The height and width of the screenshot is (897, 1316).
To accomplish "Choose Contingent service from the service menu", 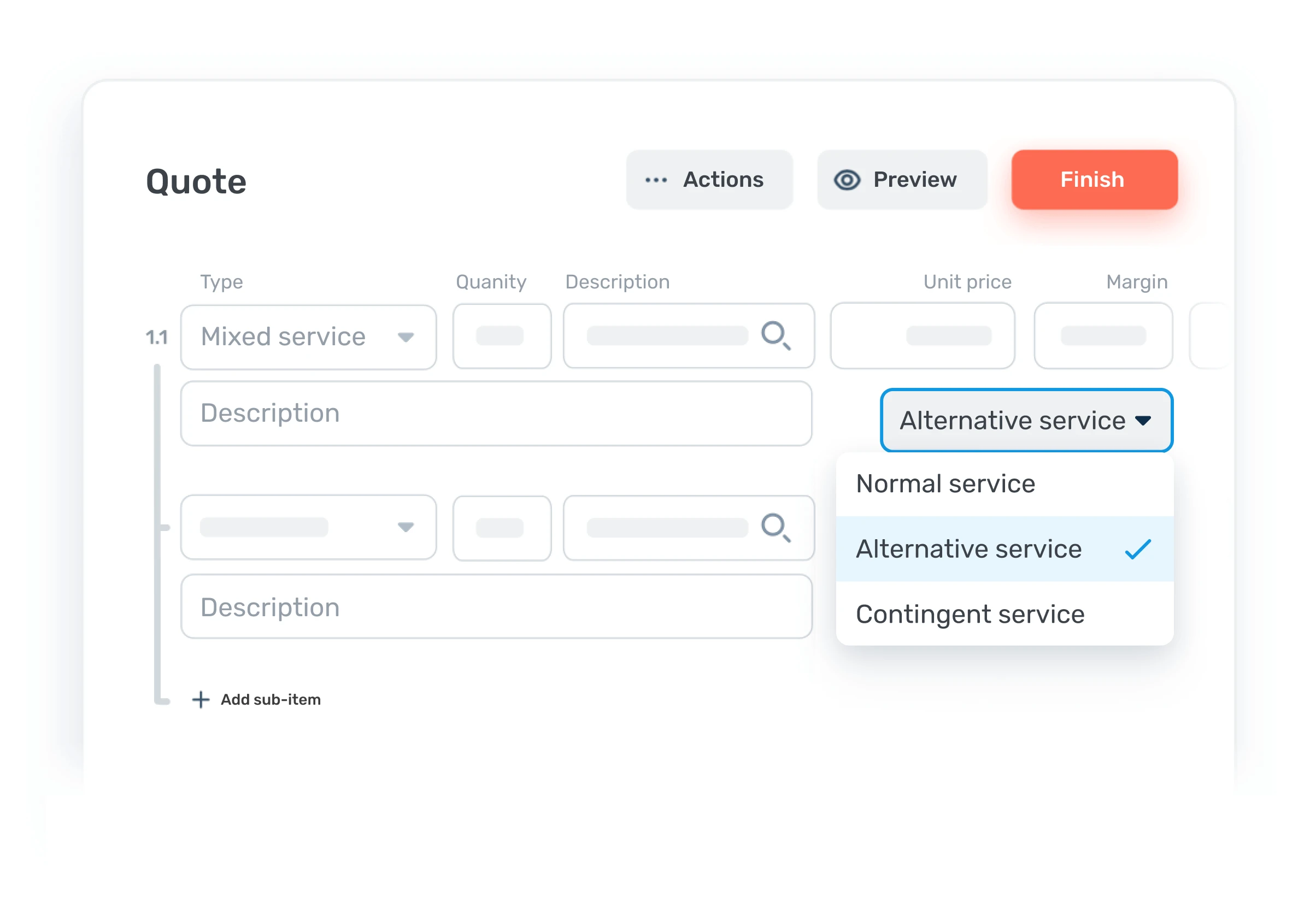I will pyautogui.click(x=970, y=613).
